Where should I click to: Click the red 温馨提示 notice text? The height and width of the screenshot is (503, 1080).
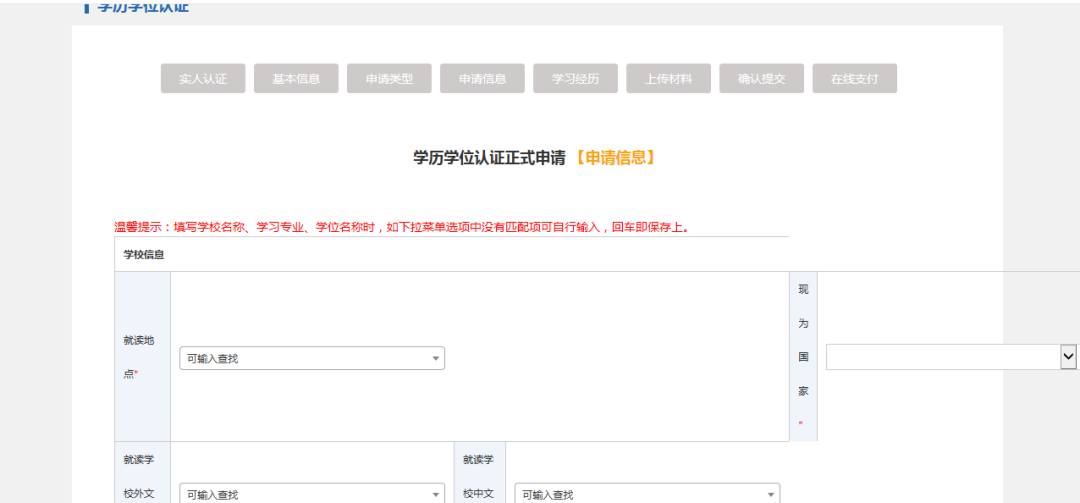point(402,227)
